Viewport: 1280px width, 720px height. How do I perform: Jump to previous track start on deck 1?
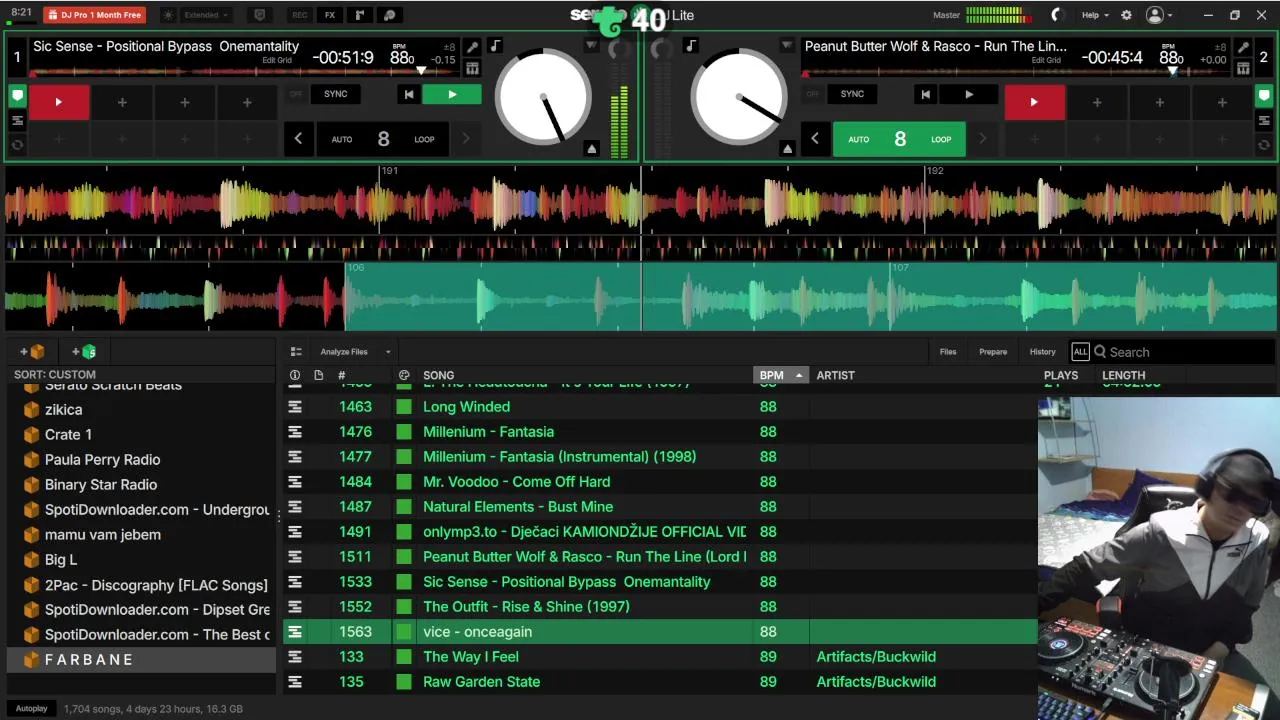pos(408,94)
